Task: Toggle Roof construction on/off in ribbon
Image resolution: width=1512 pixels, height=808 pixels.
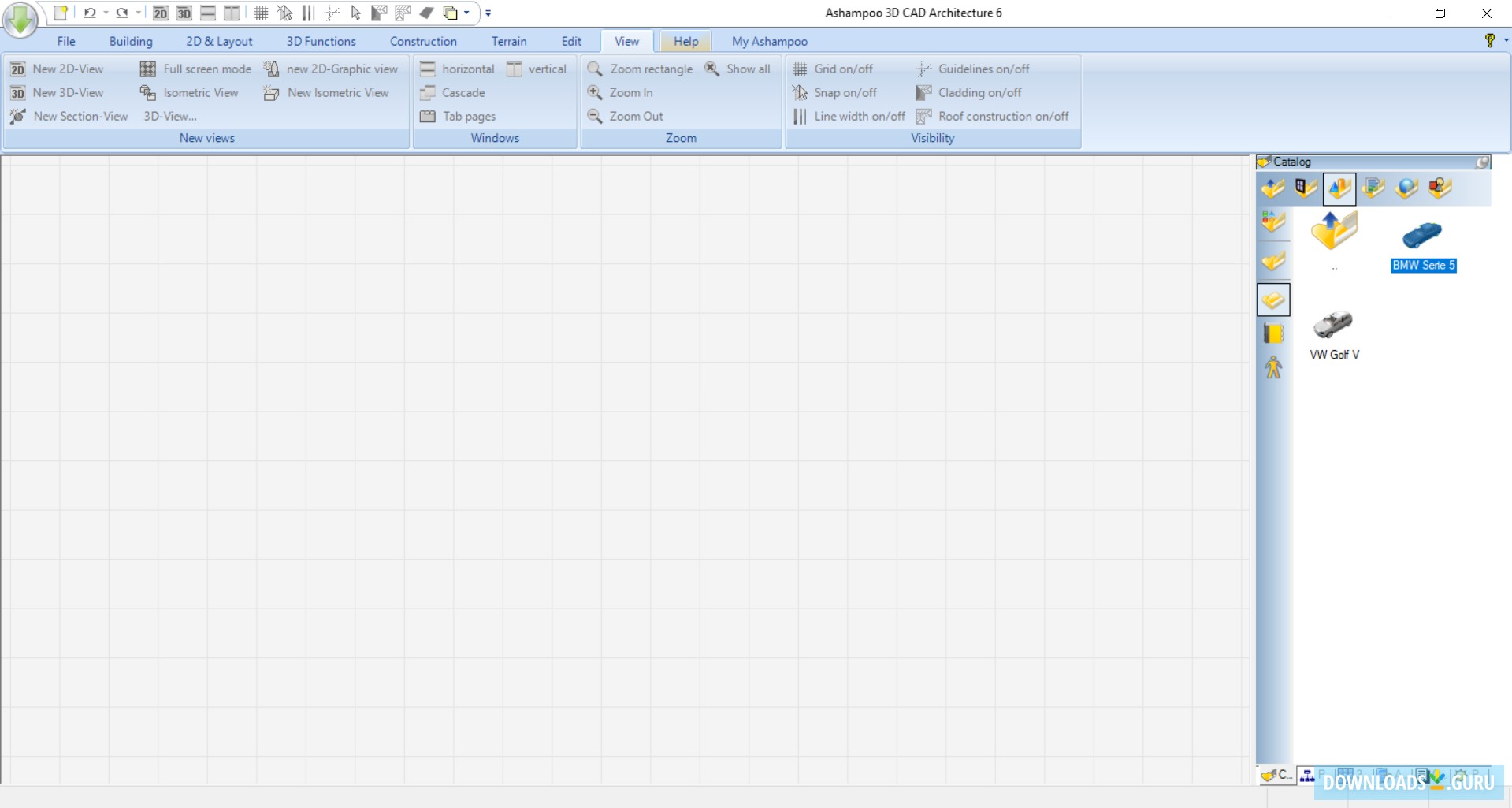Action: click(x=993, y=116)
